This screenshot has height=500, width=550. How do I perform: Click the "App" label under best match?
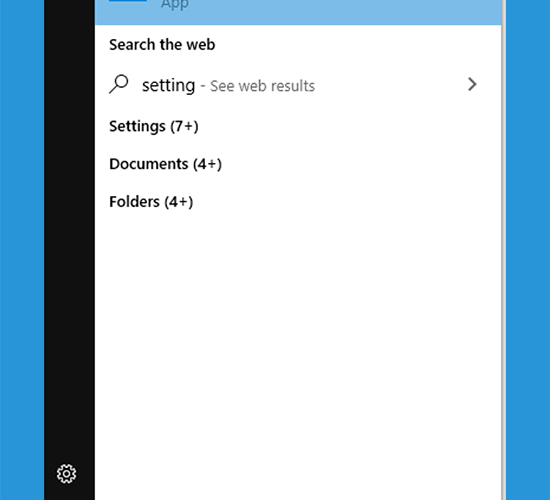click(175, 5)
